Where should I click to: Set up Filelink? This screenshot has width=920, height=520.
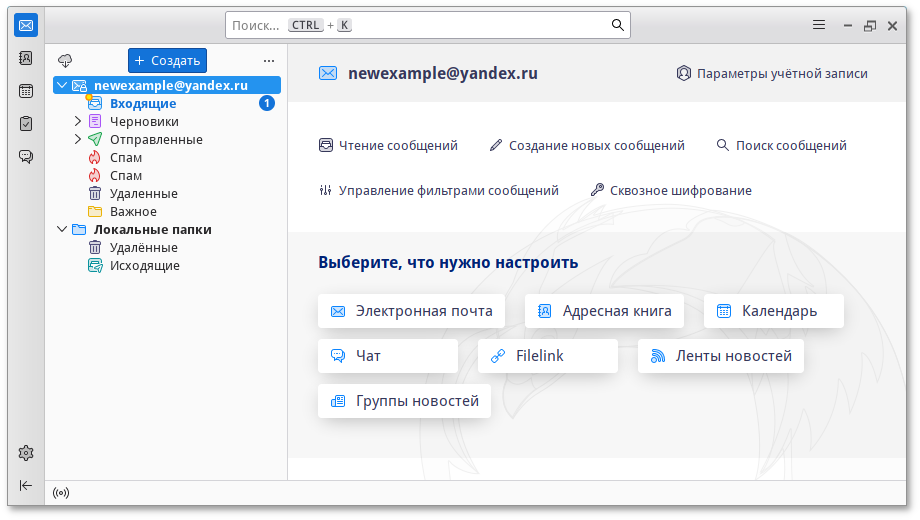pyautogui.click(x=548, y=356)
